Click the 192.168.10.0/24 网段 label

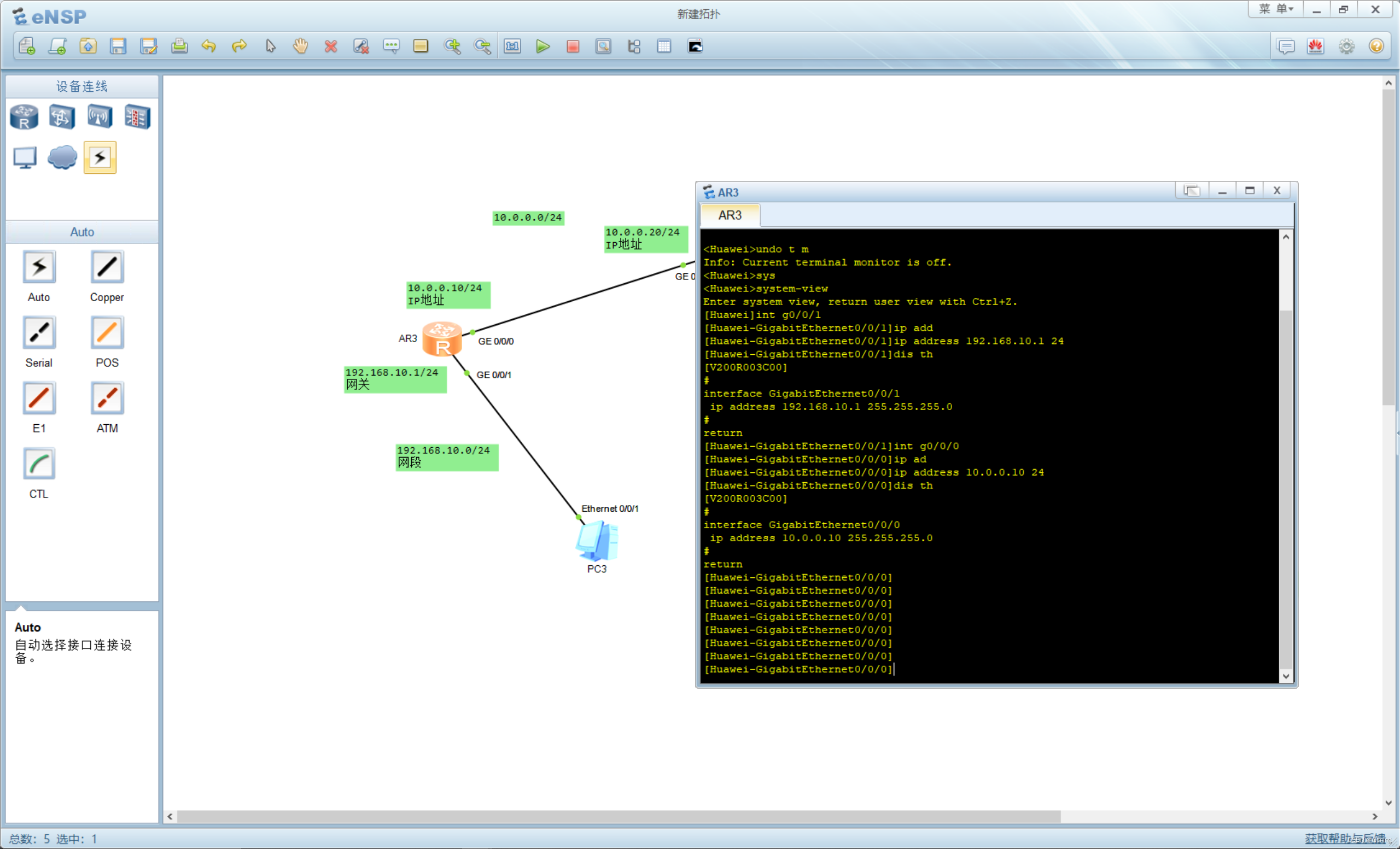447,456
